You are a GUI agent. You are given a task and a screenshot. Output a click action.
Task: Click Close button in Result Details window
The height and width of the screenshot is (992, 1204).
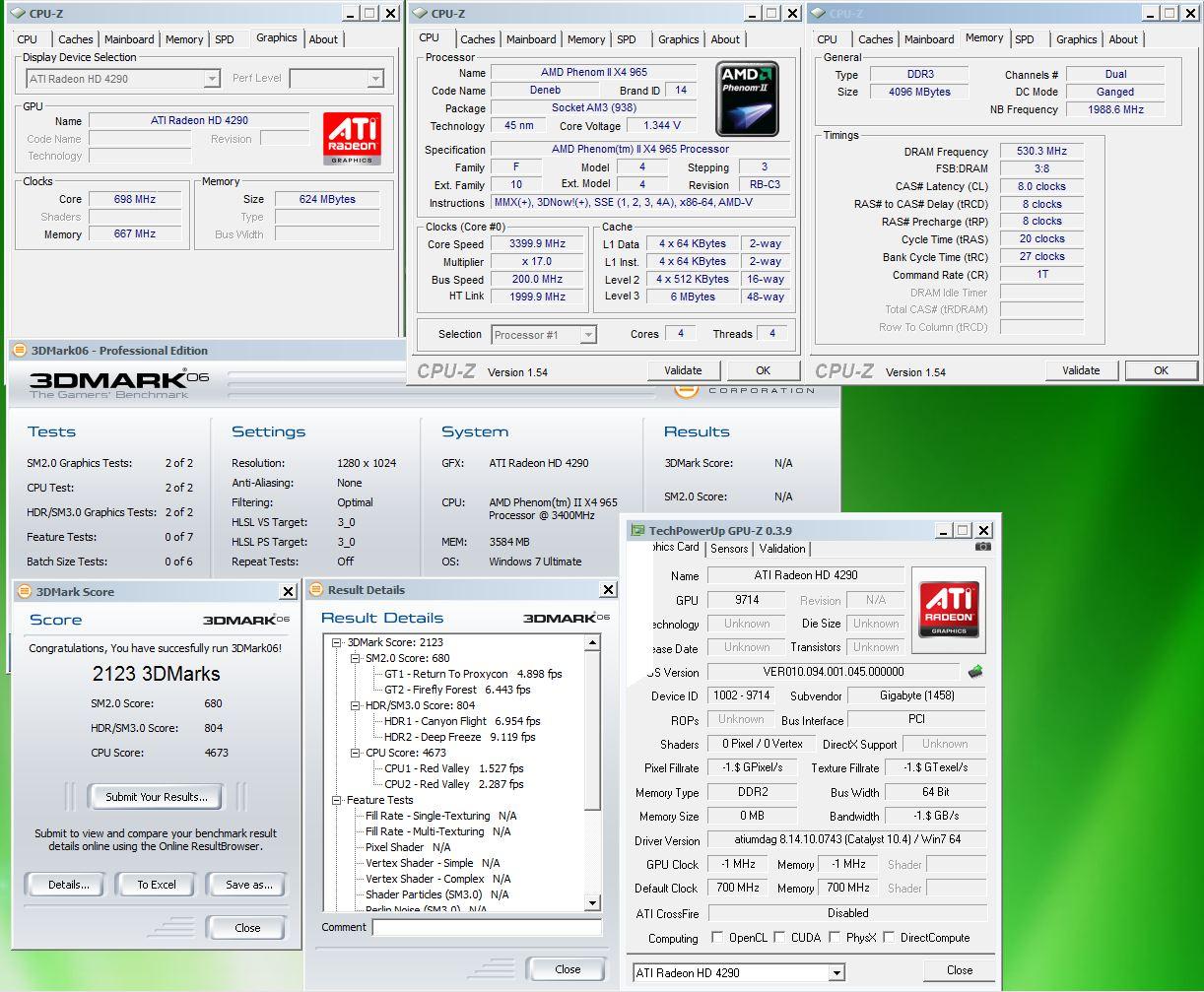point(568,969)
